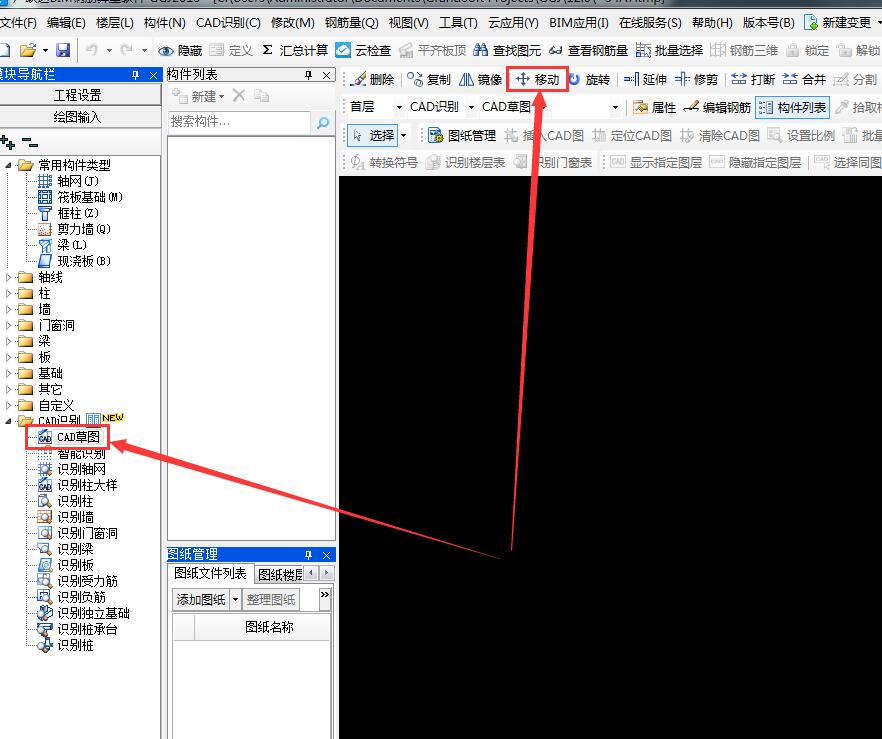This screenshot has width=882, height=739.
Task: Open the CAD识别(C) menu
Action: point(228,23)
